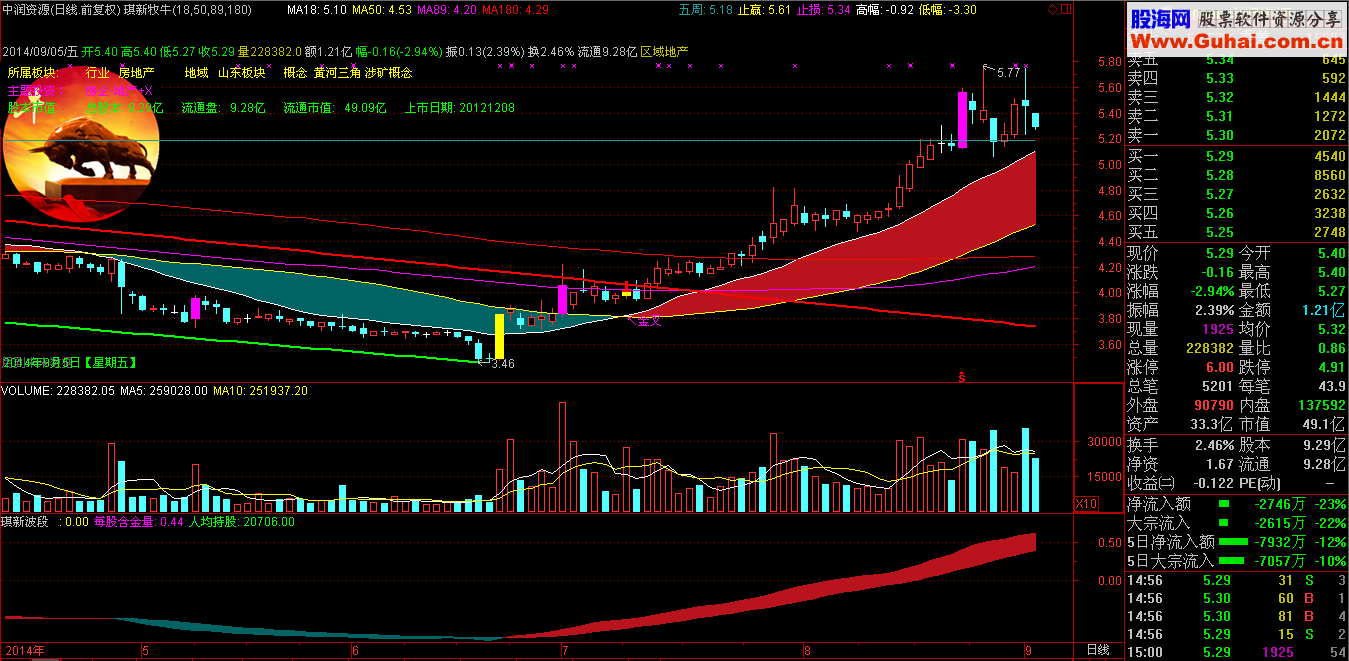Click the MA18: 5.10 legend value
Viewport: 1349px width, 661px height.
(316, 9)
